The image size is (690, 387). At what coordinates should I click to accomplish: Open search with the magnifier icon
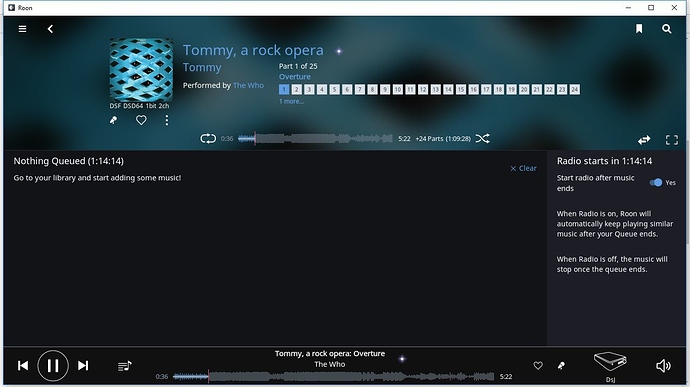click(x=667, y=29)
